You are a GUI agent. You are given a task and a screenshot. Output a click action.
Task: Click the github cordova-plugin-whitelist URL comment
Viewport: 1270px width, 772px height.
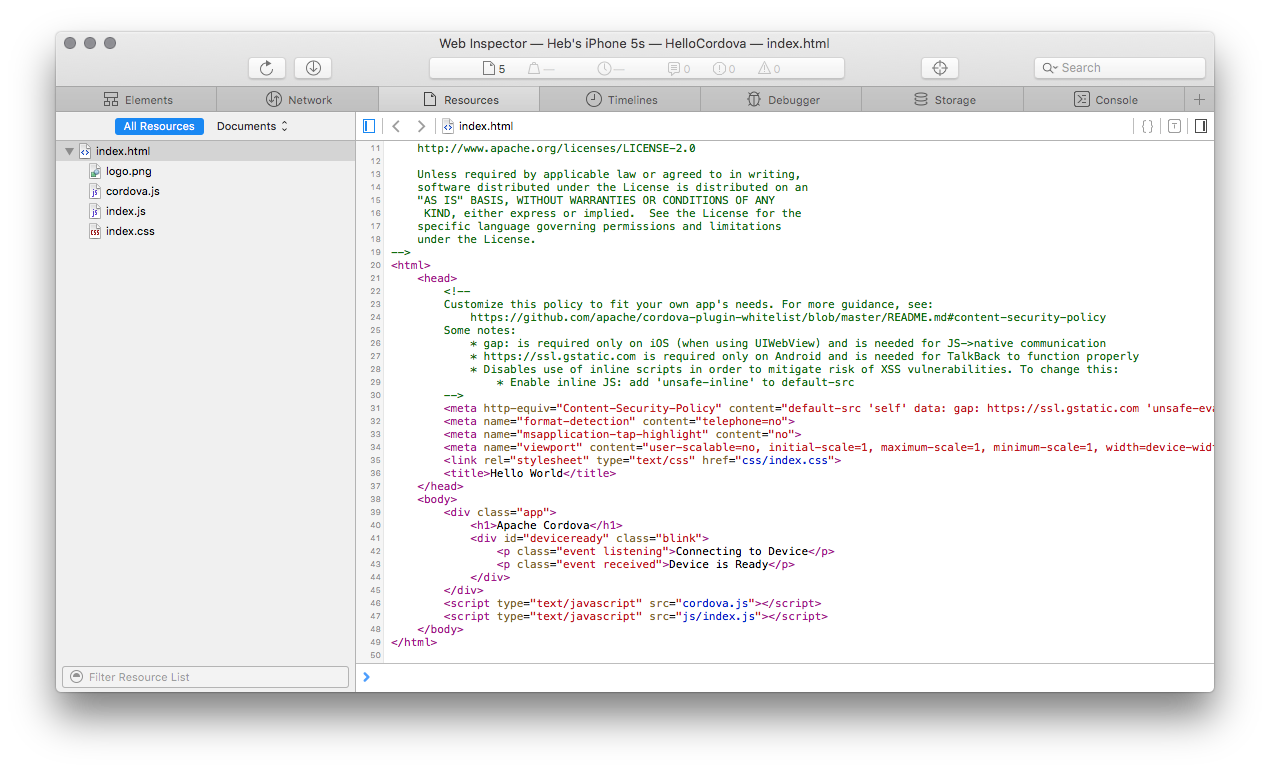pos(788,317)
